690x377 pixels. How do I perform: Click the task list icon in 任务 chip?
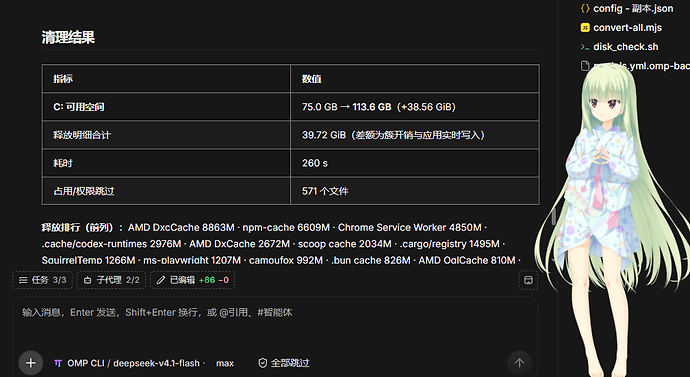(x=23, y=280)
